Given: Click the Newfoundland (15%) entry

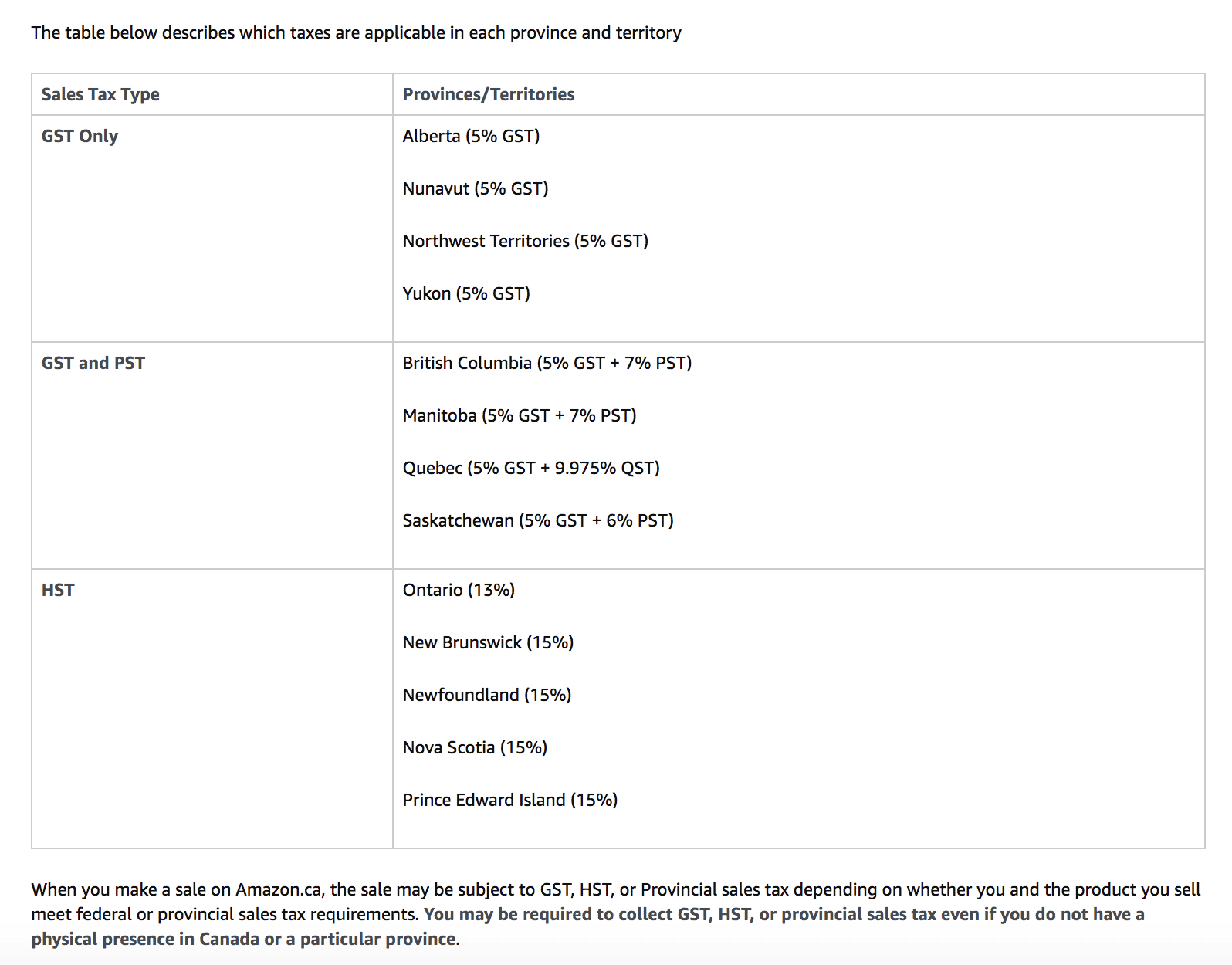Looking at the screenshot, I should click(x=487, y=695).
